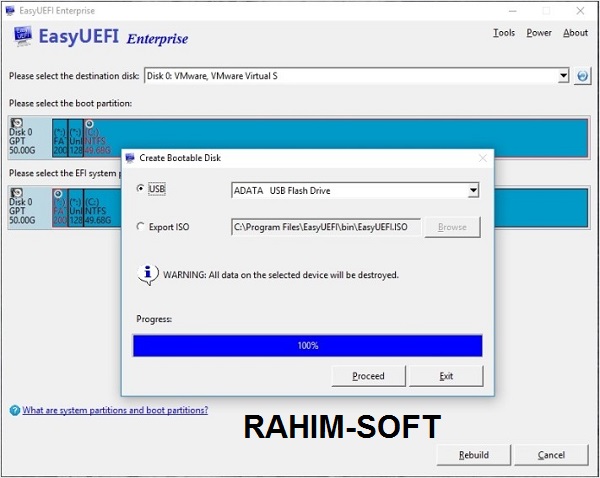This screenshot has width=600, height=478.
Task: Click the 'WARNING: All data on the selected device' text
Action: [280, 275]
